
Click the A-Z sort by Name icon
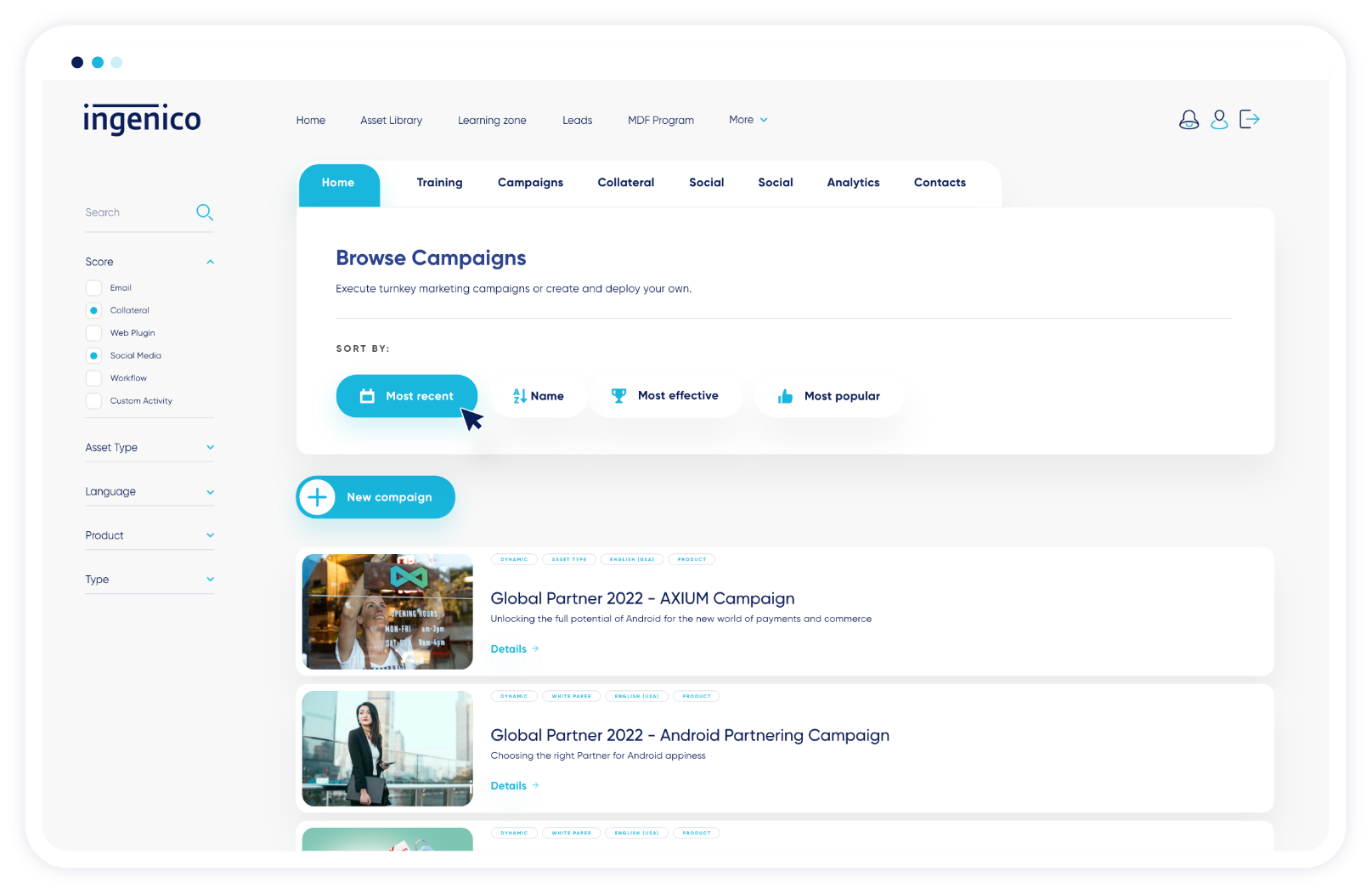pyautogui.click(x=519, y=396)
